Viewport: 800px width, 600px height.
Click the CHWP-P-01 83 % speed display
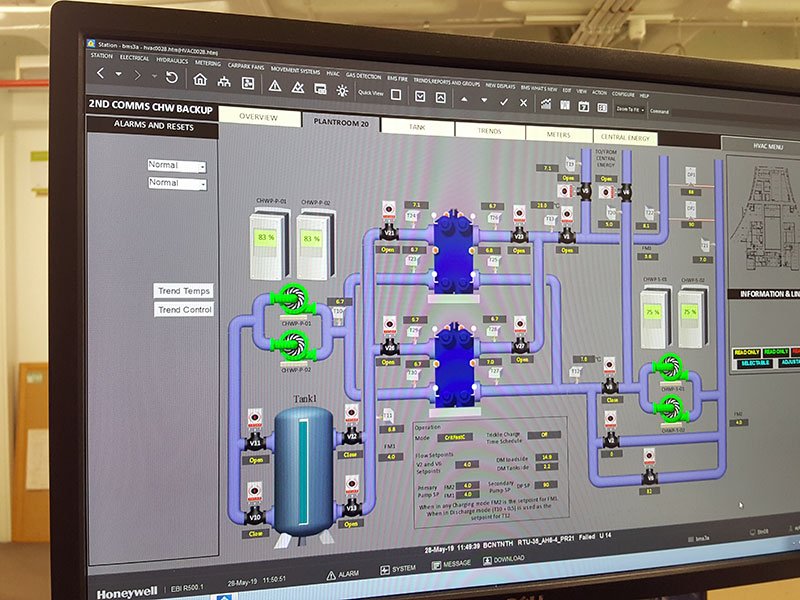click(265, 237)
